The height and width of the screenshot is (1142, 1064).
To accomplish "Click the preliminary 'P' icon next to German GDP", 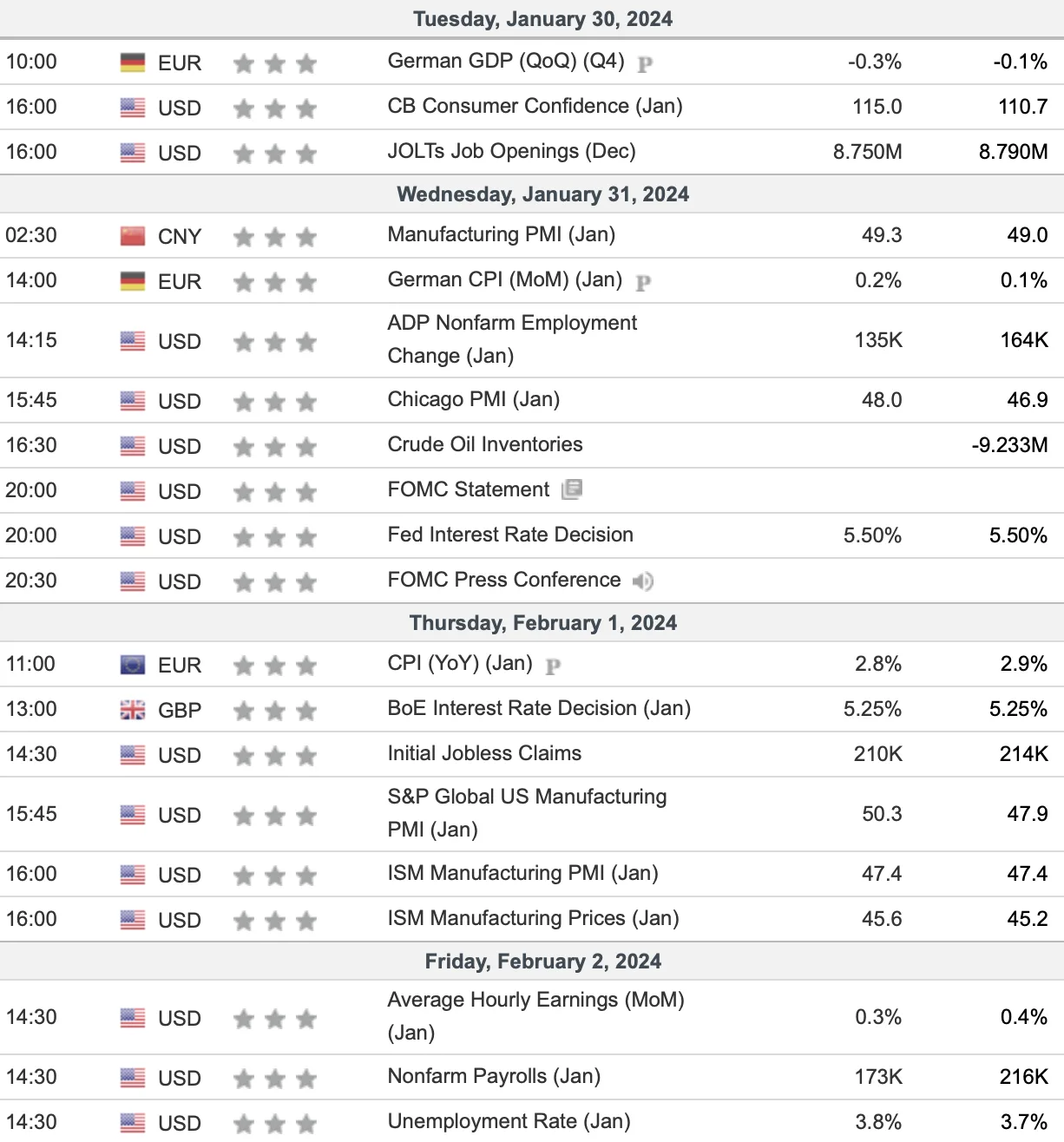I will click(645, 63).
